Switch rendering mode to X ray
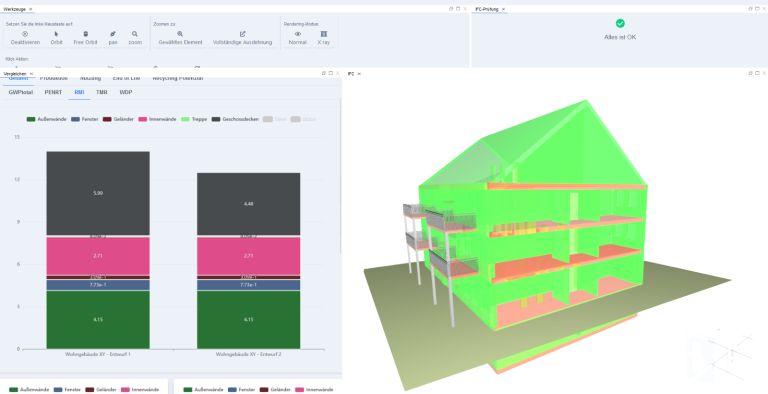Viewport: 768px width, 394px height. pos(323,38)
